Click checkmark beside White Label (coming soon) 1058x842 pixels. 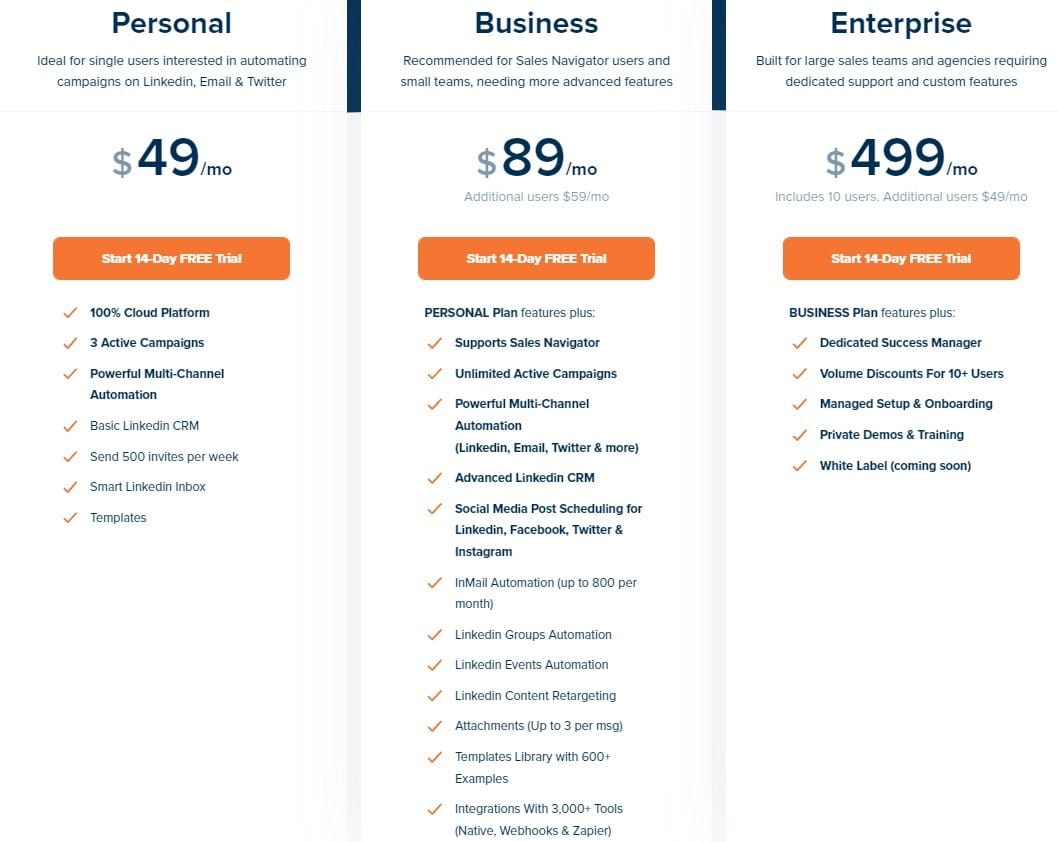tap(800, 466)
